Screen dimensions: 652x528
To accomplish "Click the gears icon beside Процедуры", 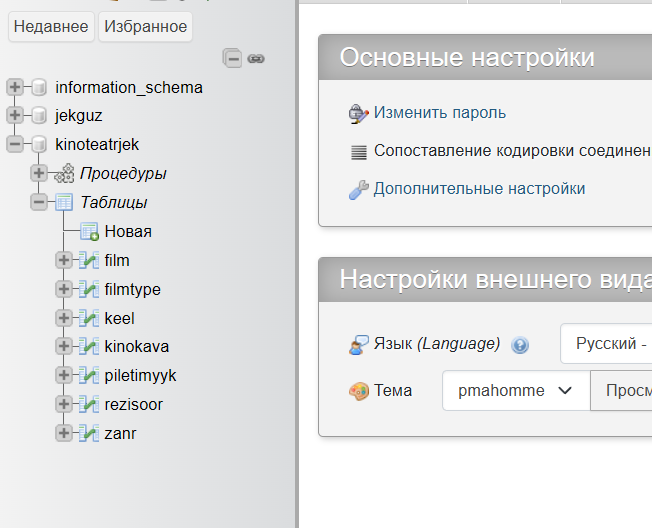I will [x=64, y=173].
